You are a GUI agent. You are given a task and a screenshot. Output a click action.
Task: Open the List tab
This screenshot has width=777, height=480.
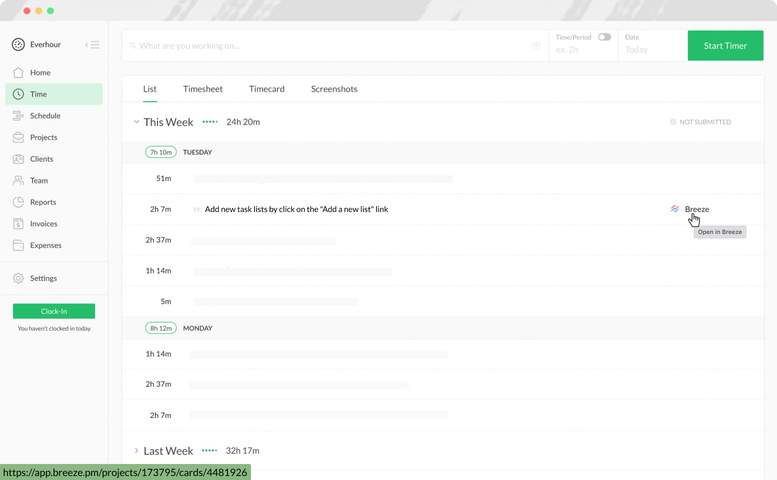pos(150,89)
